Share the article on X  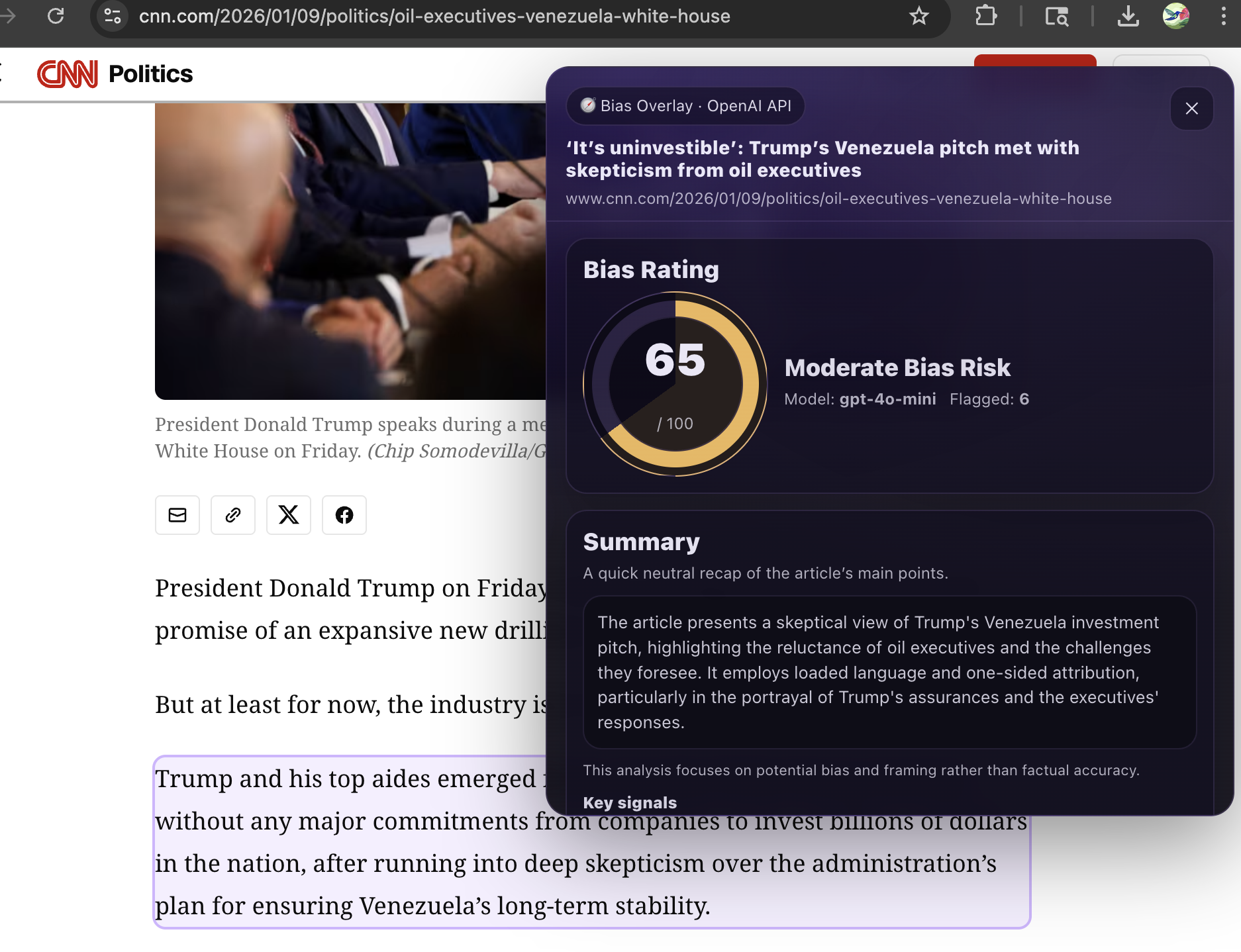[289, 515]
